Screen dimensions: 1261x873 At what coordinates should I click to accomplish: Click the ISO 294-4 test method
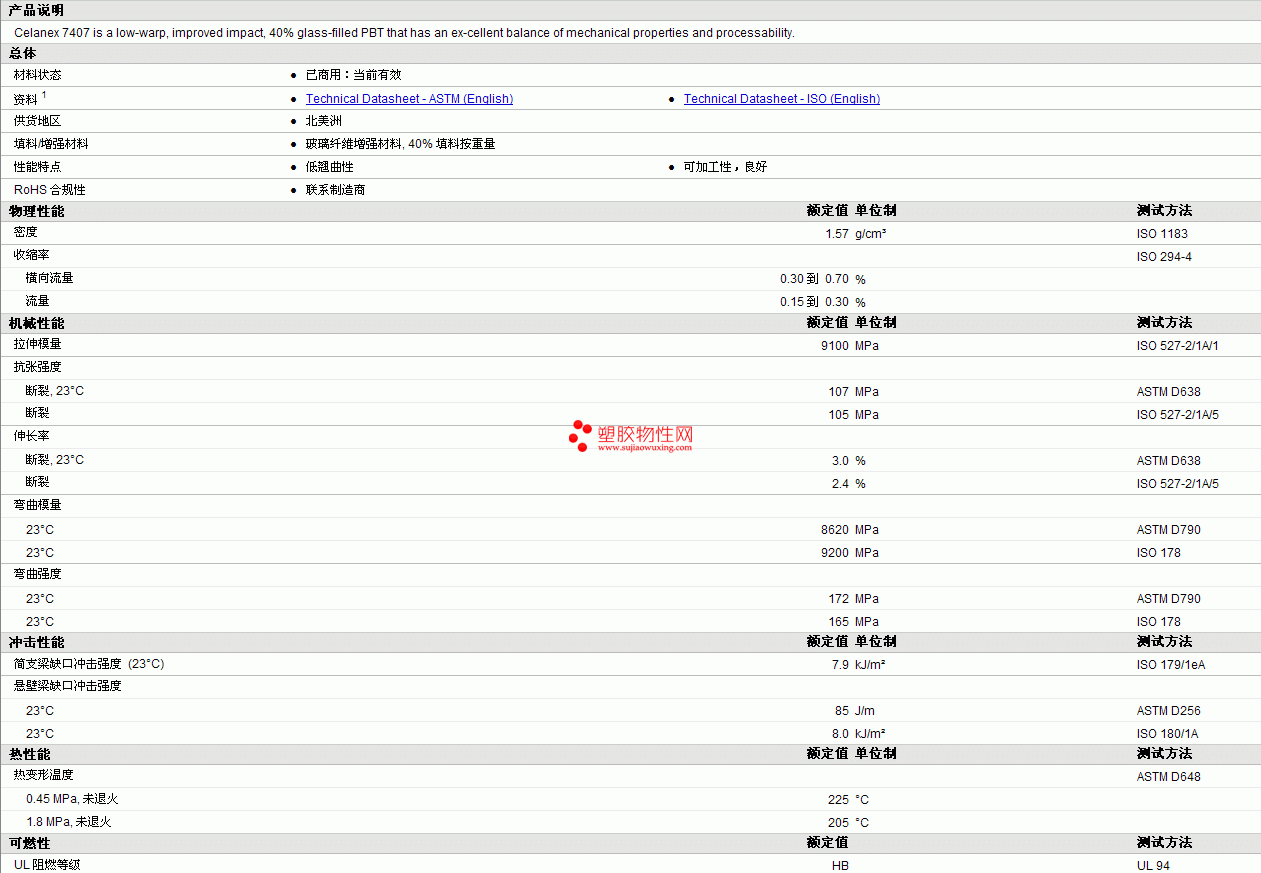(x=1164, y=257)
